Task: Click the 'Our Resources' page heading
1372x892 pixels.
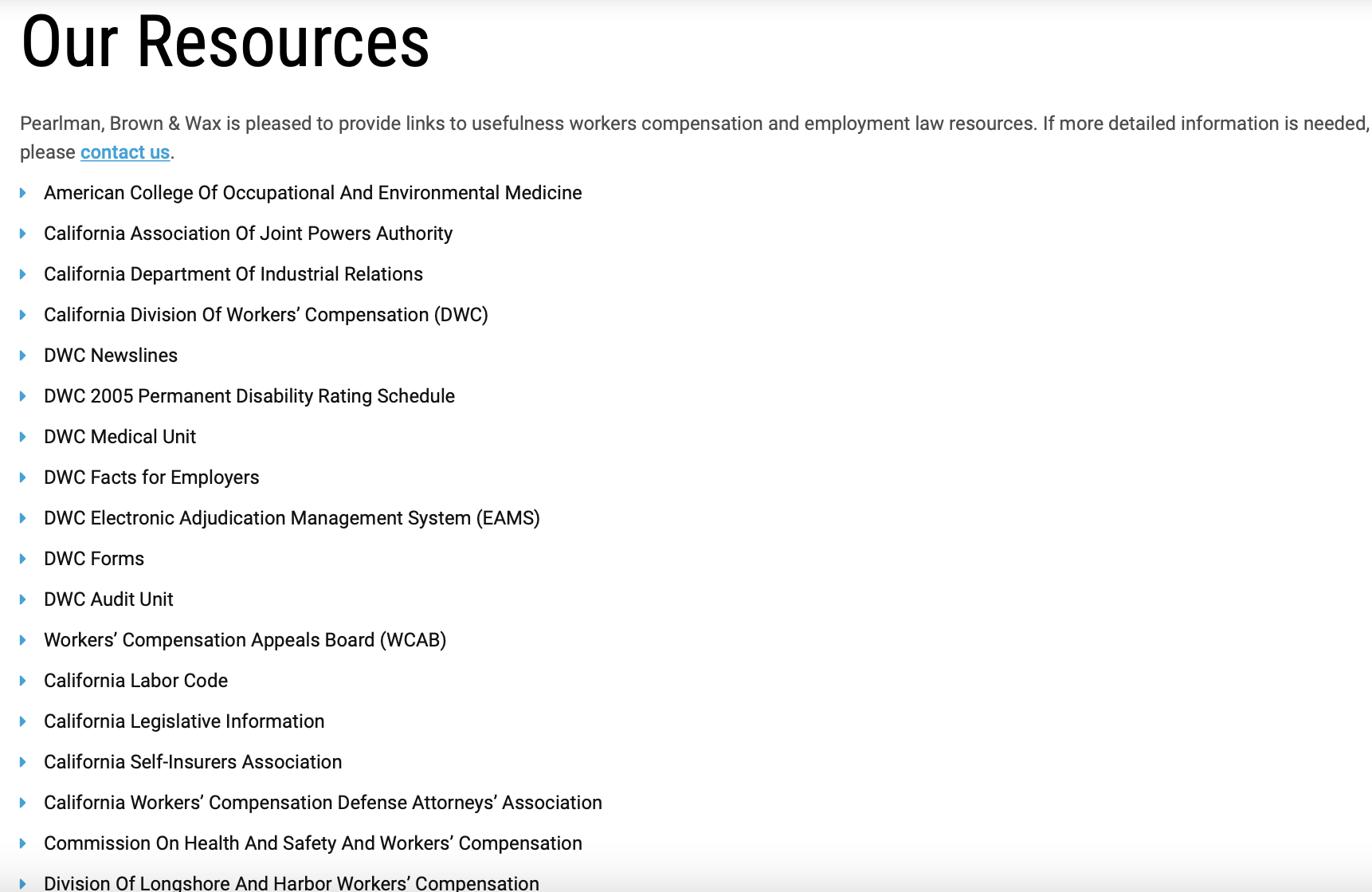Action: (x=225, y=41)
